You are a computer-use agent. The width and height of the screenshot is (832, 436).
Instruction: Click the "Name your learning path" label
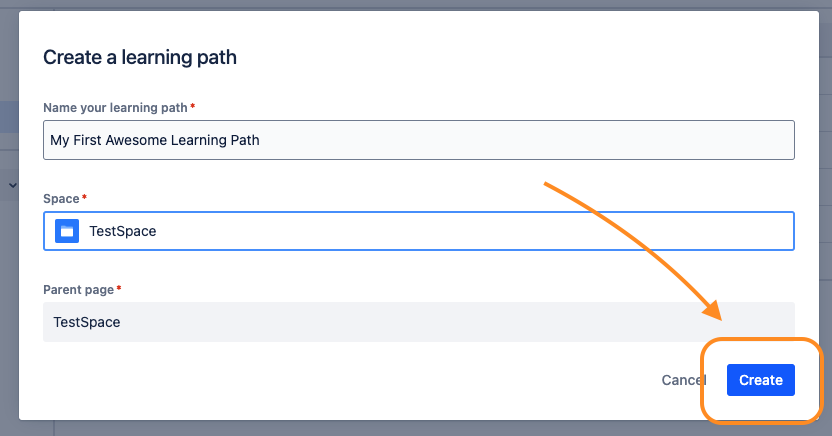click(x=115, y=108)
